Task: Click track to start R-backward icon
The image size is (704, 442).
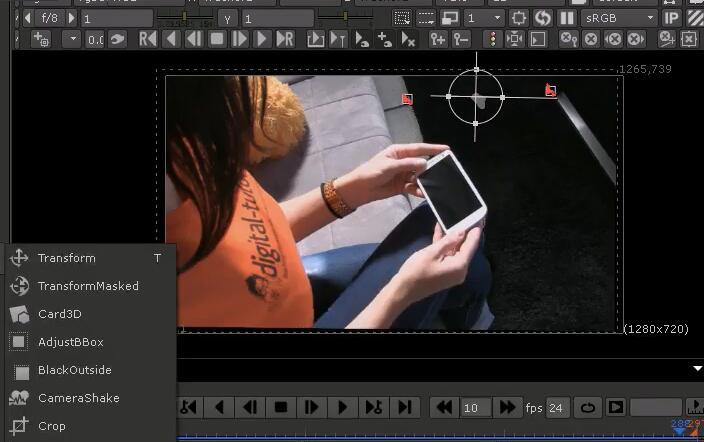Action: pos(148,40)
